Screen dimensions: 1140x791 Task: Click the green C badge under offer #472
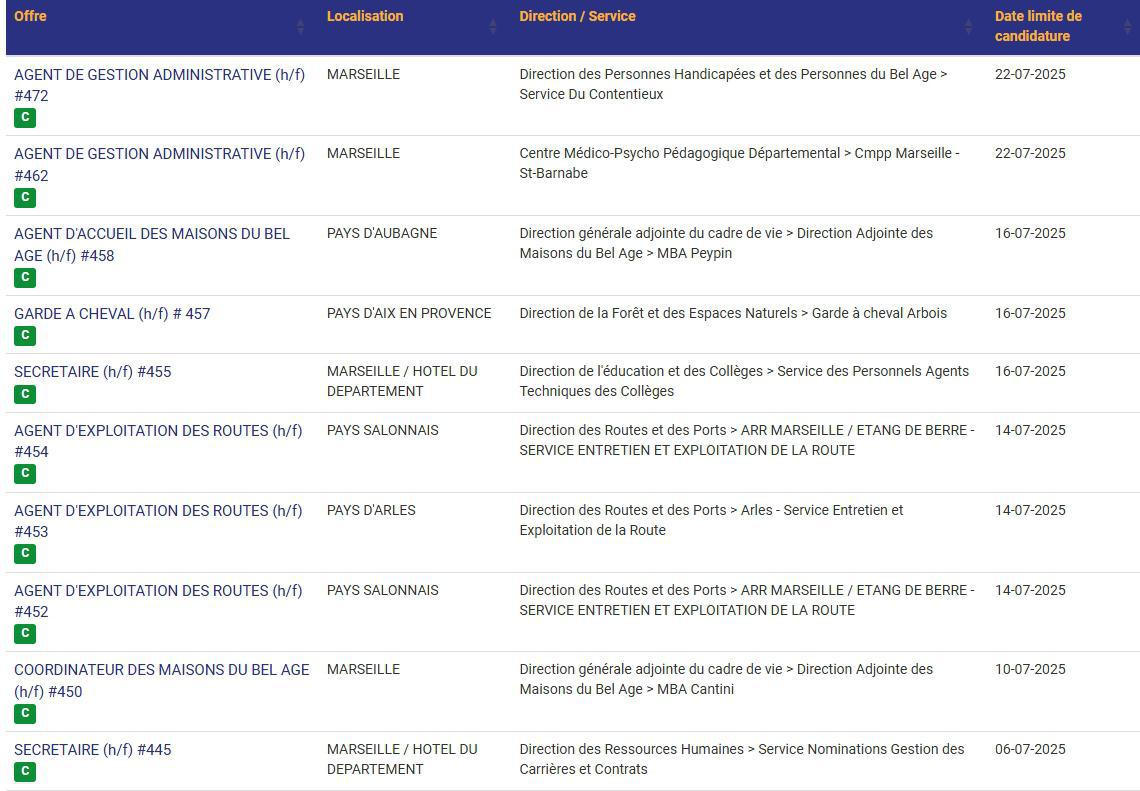[25, 118]
